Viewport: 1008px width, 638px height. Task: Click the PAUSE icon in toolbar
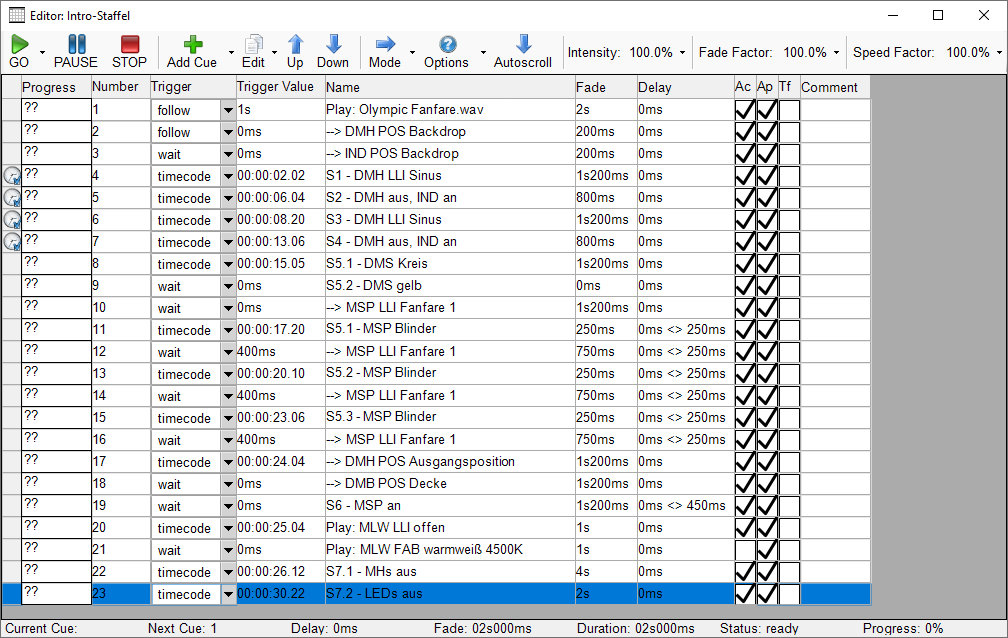pos(76,44)
